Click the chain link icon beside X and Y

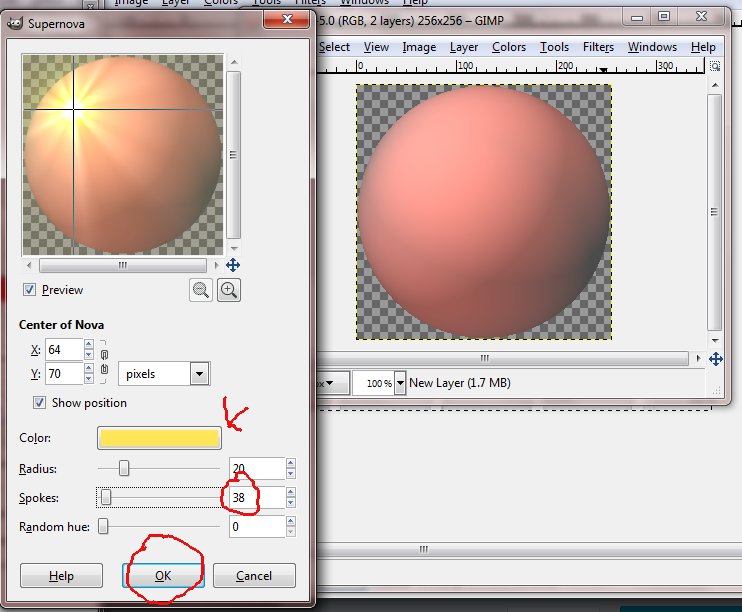(103, 361)
